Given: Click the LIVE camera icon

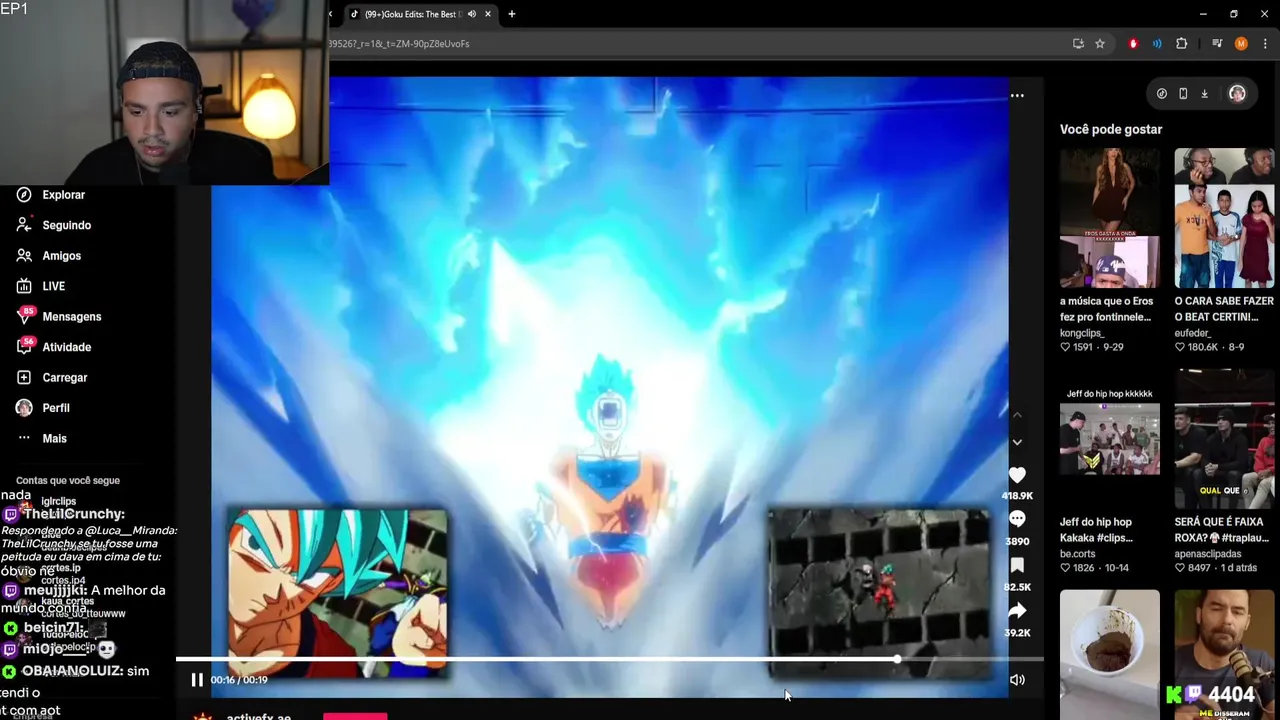Looking at the screenshot, I should 24,286.
